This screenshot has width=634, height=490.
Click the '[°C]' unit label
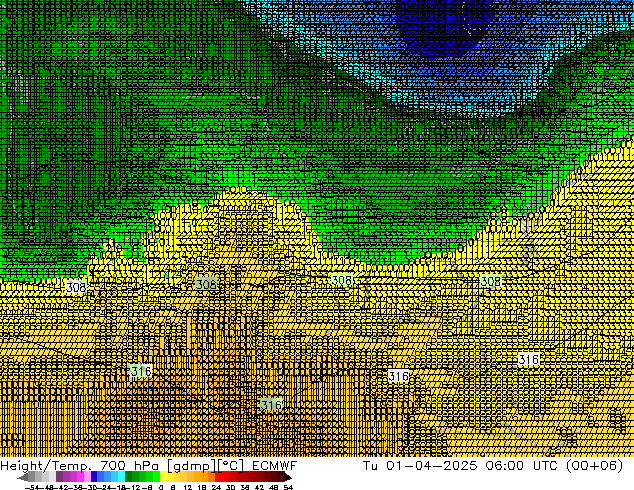(230, 466)
